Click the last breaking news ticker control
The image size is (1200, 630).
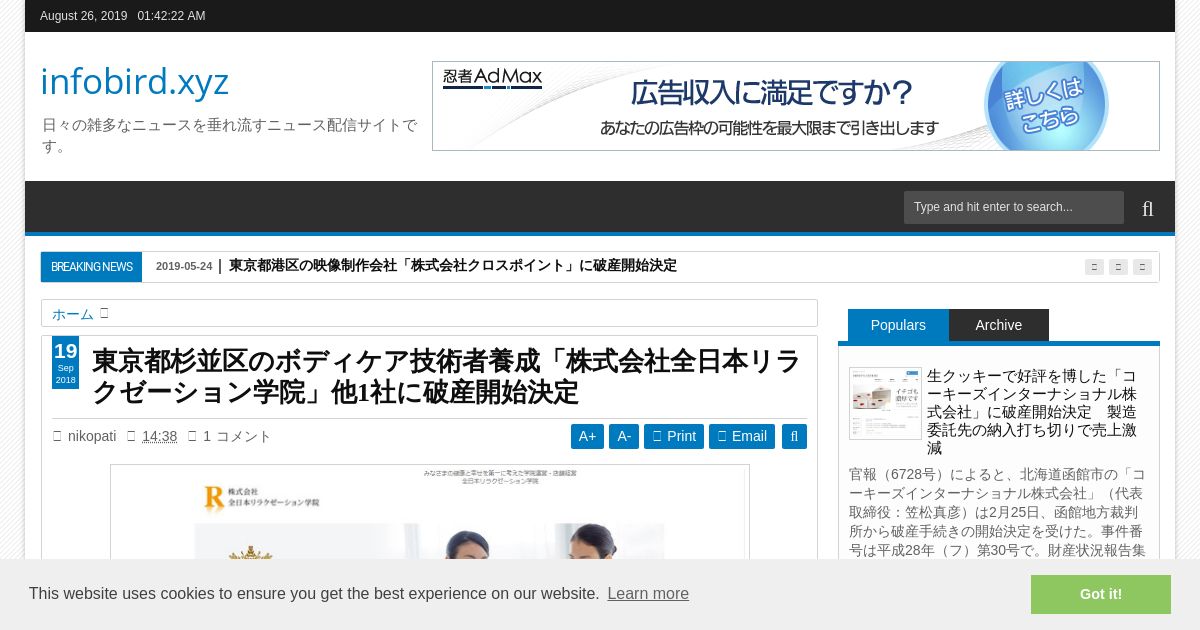pyautogui.click(x=1142, y=267)
